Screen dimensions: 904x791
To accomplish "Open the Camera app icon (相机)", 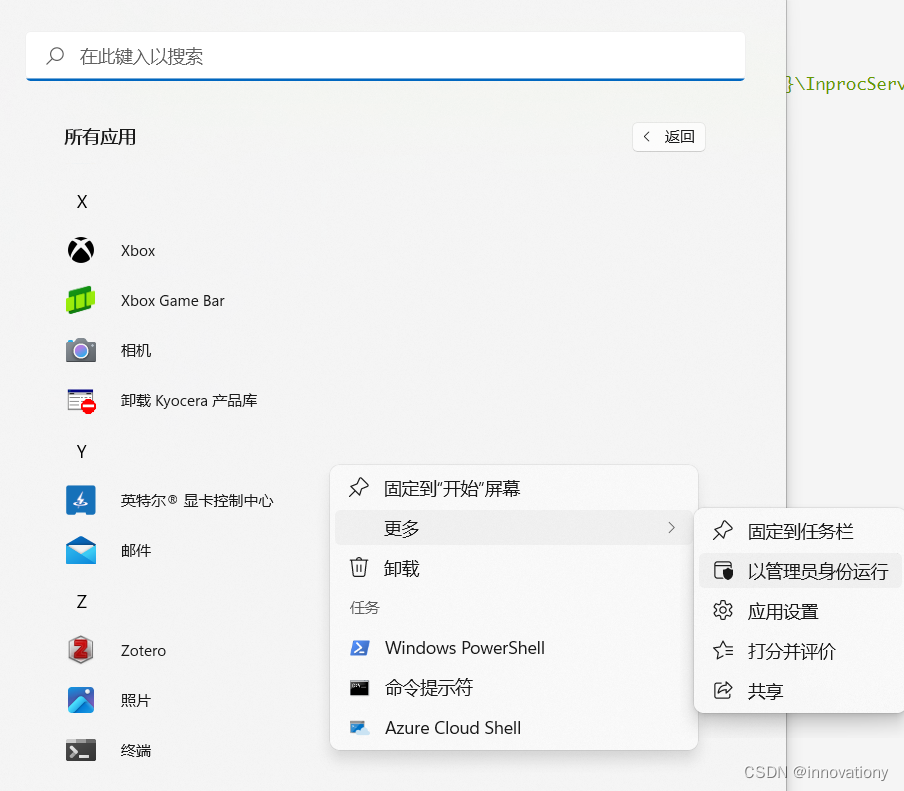I will 81,350.
